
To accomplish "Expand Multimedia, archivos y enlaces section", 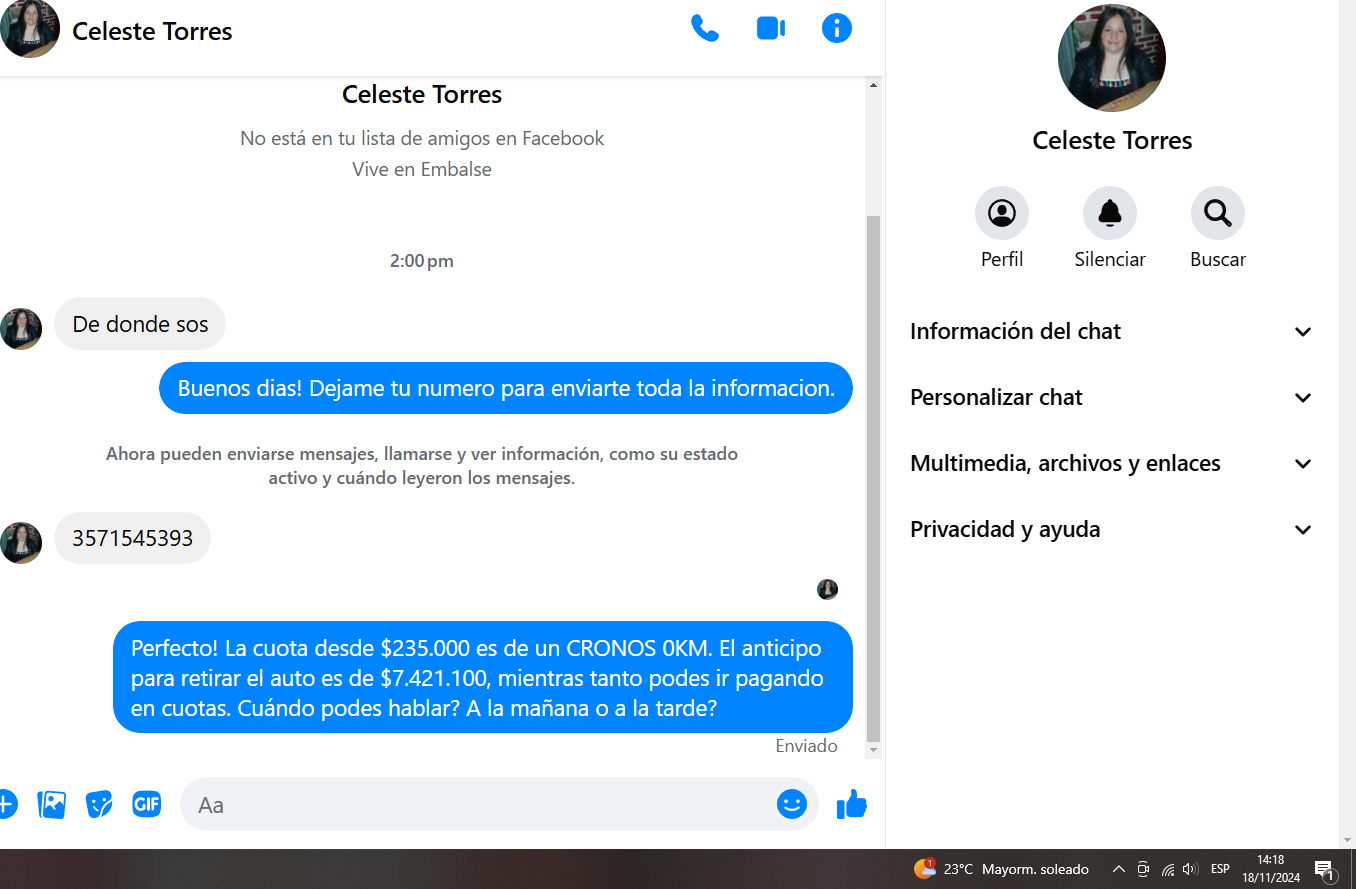I will tap(1111, 464).
